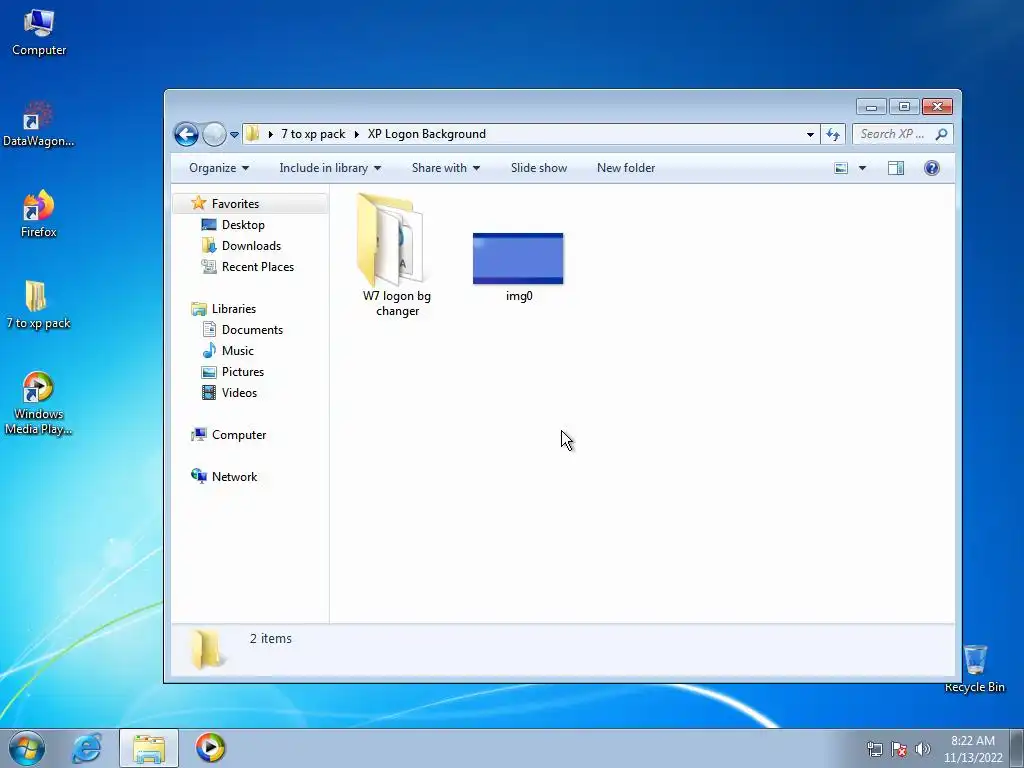This screenshot has width=1024, height=768.
Task: Open the 'Share with' menu
Action: point(445,168)
